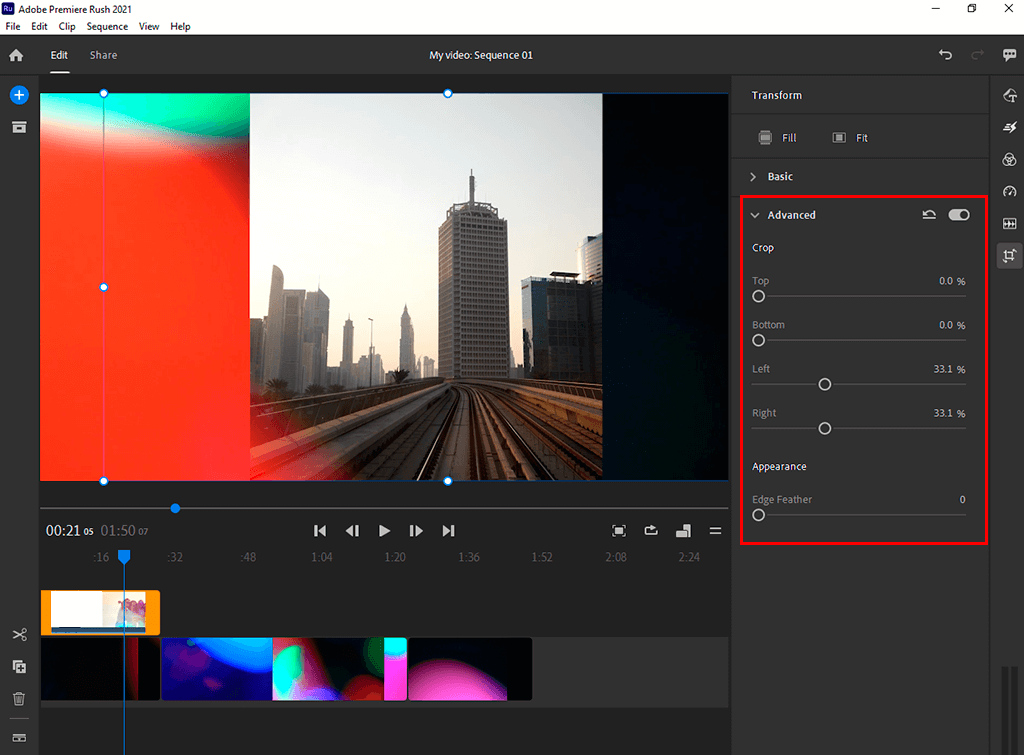Click the trash Delete icon
The image size is (1024, 755).
(19, 699)
